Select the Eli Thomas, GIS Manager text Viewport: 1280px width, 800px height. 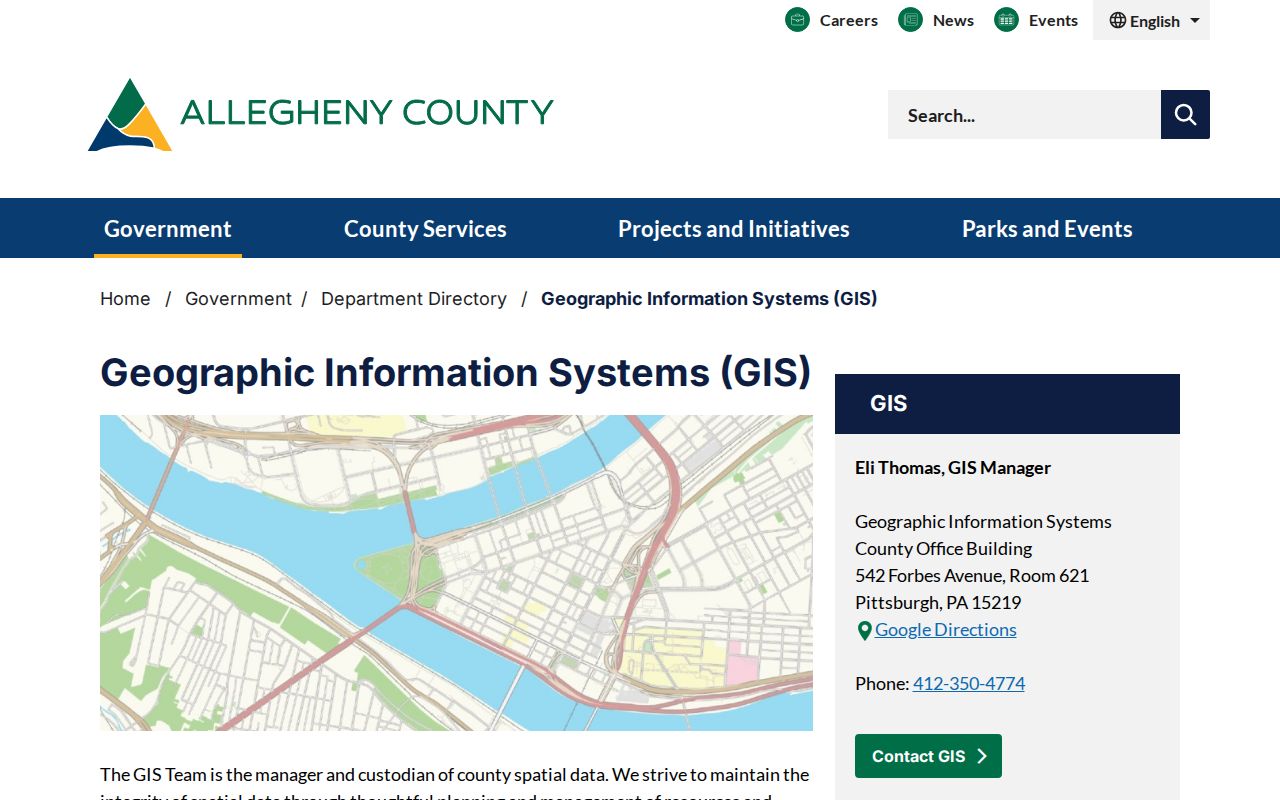coord(953,468)
